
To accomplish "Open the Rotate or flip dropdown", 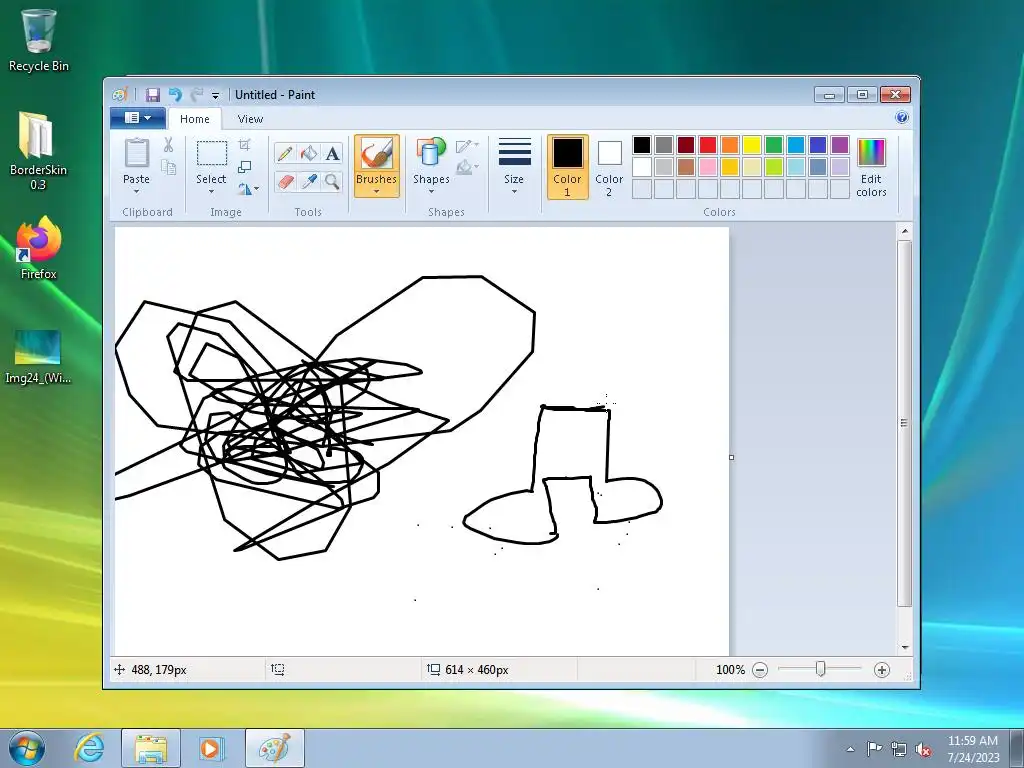I will pos(248,189).
